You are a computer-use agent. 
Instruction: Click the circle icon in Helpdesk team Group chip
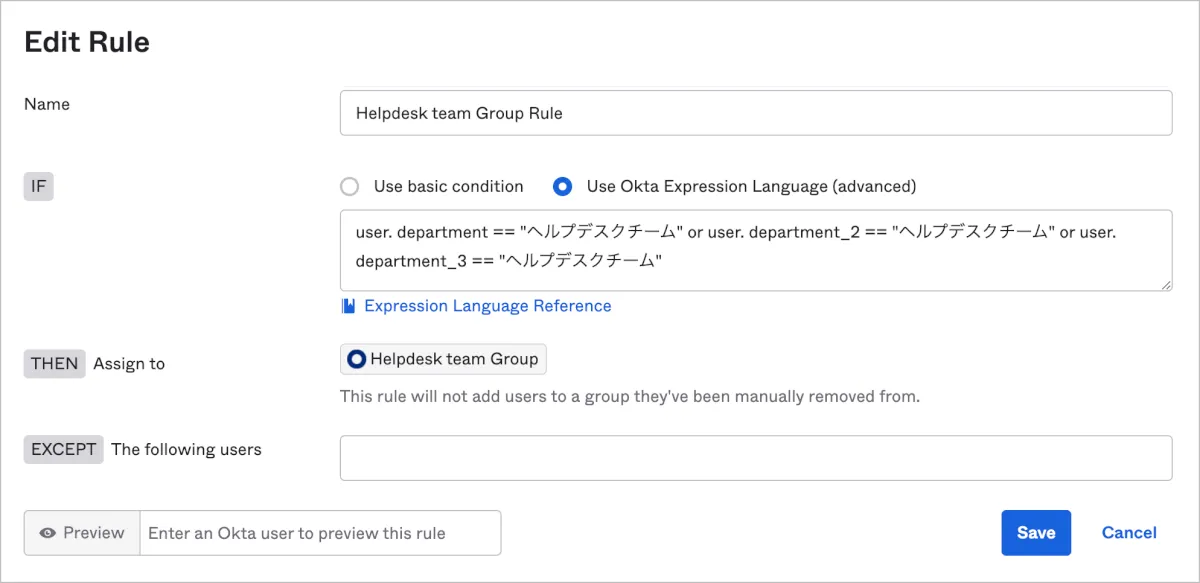[357, 359]
